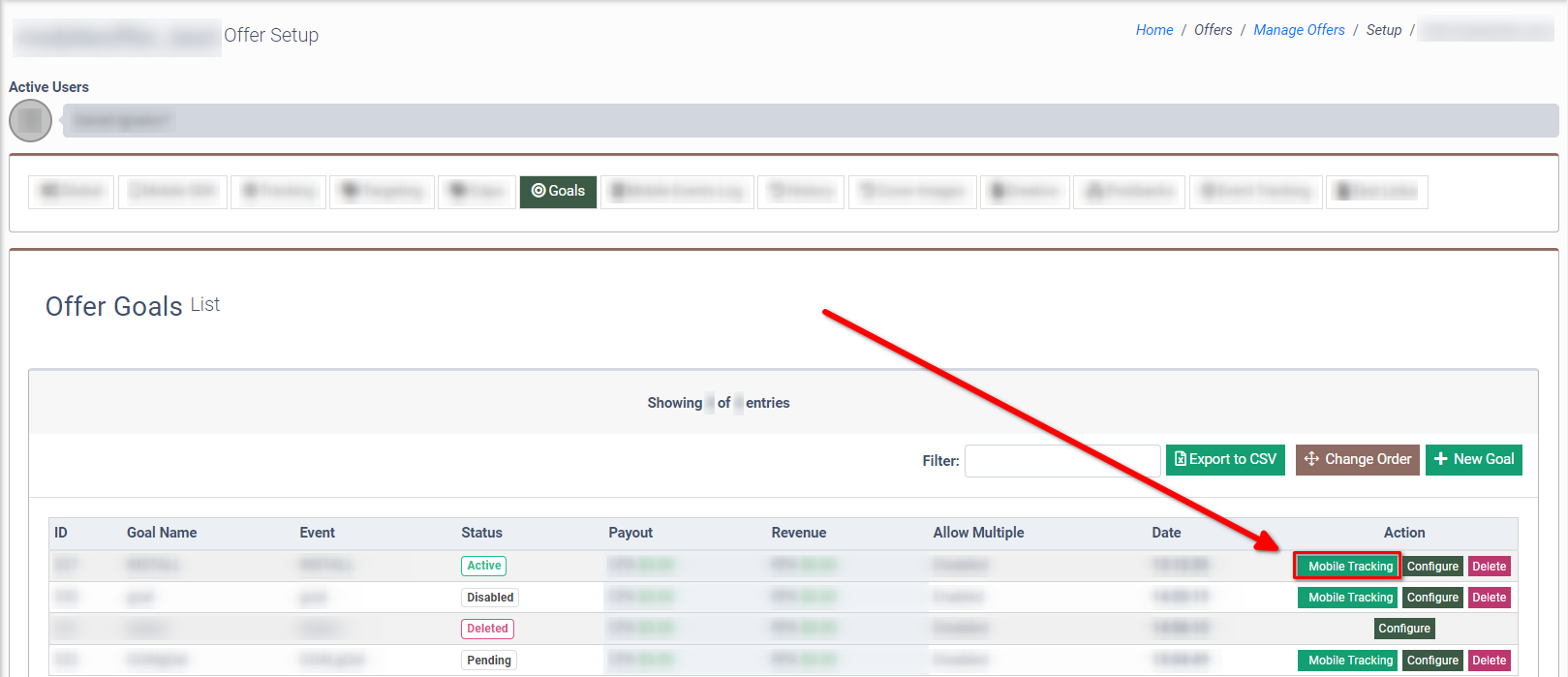Go to Home in the breadcrumb
Viewport: 1568px width, 677px height.
(1153, 30)
